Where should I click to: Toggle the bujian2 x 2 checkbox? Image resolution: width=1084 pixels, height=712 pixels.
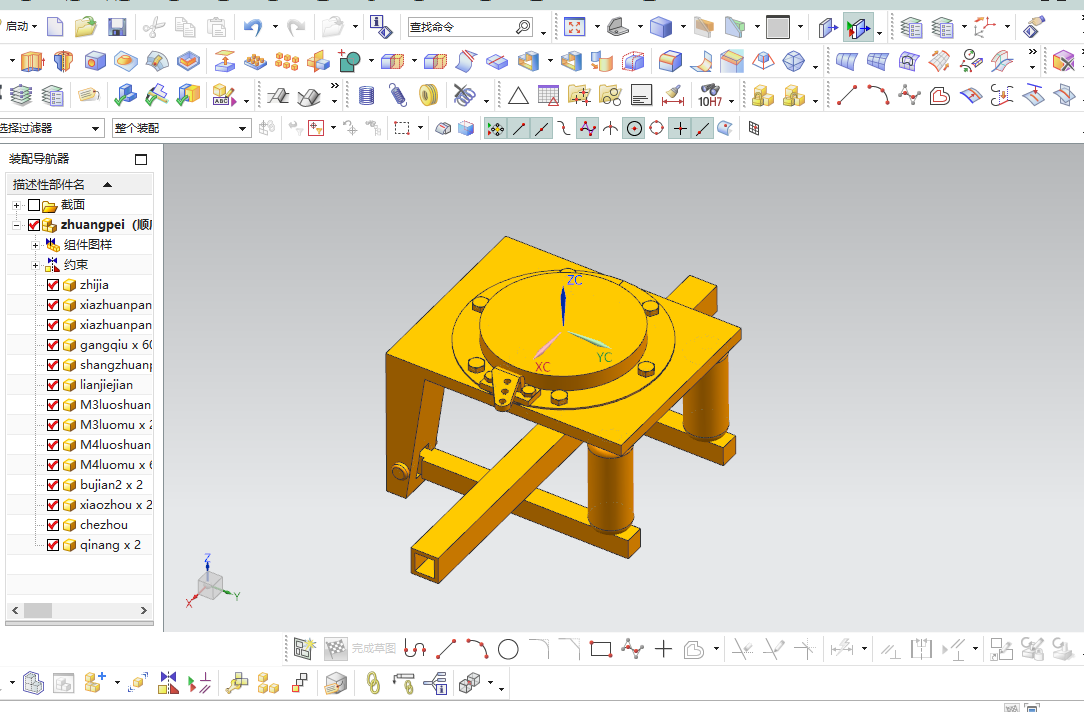pyautogui.click(x=53, y=485)
